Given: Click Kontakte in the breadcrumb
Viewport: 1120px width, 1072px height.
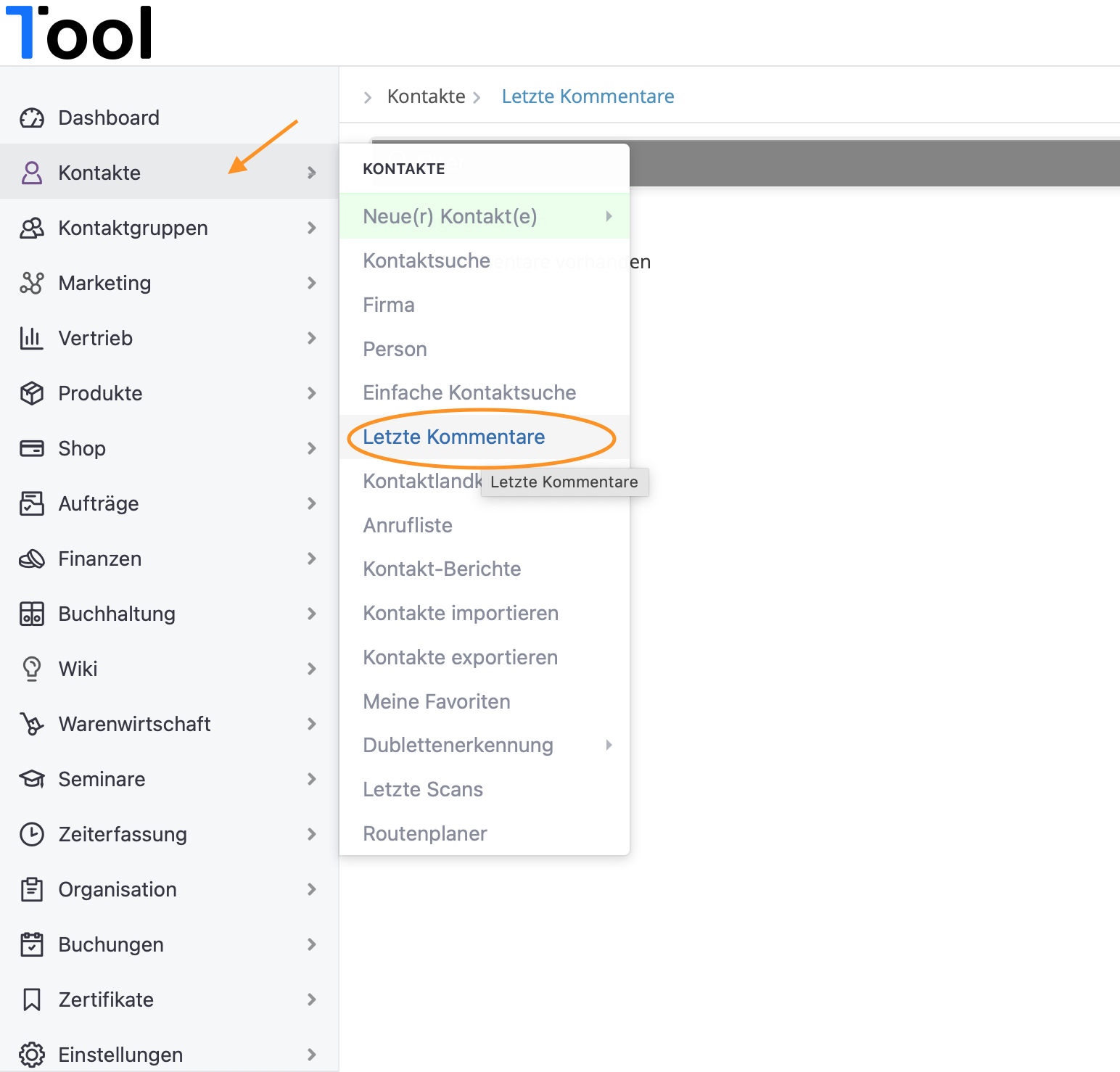Looking at the screenshot, I should 427,96.
